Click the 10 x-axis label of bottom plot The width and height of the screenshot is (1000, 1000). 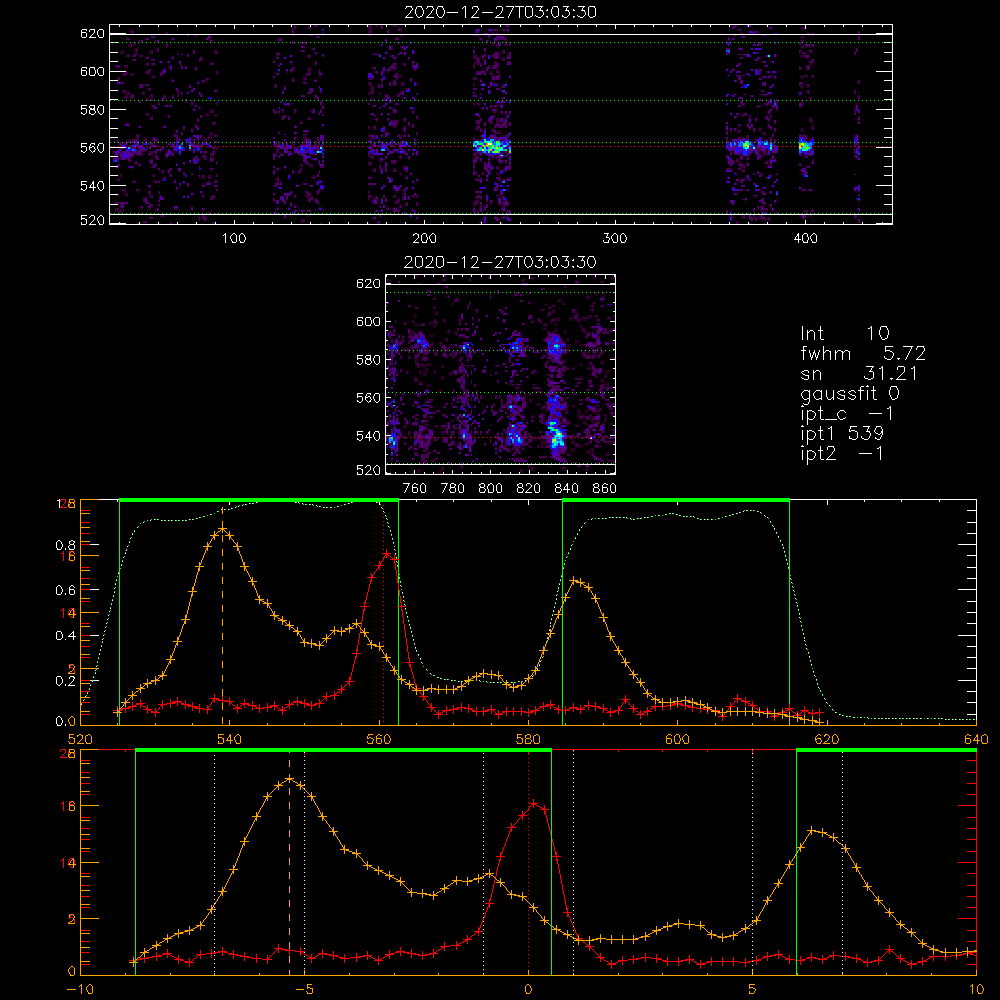coord(976,990)
